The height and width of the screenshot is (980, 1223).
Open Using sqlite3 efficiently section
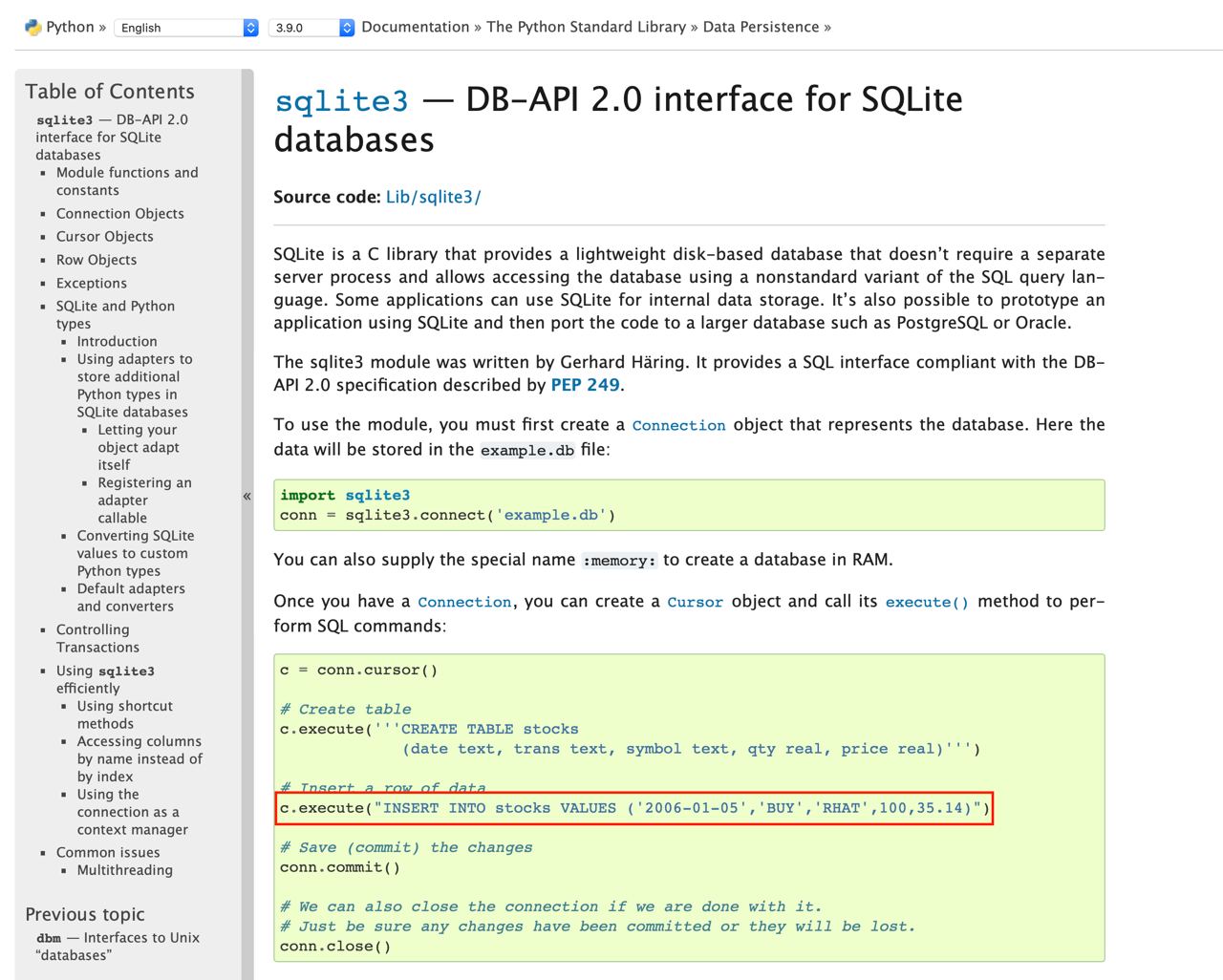click(x=105, y=679)
